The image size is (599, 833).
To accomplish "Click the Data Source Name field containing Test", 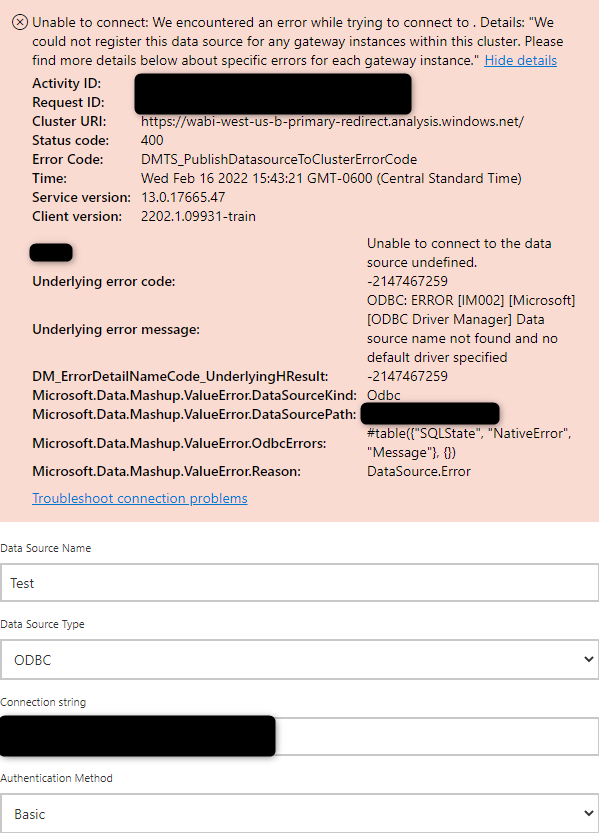I will 300,583.
